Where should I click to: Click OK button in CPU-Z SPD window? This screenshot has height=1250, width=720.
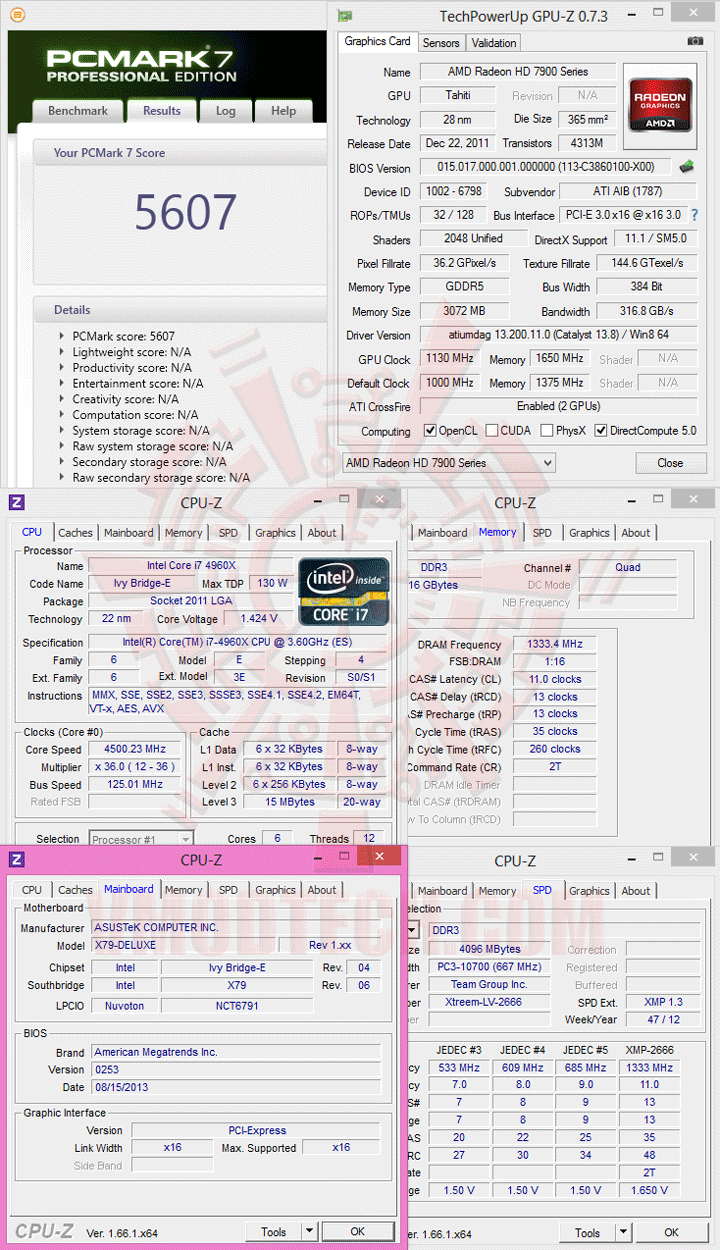[x=671, y=1232]
